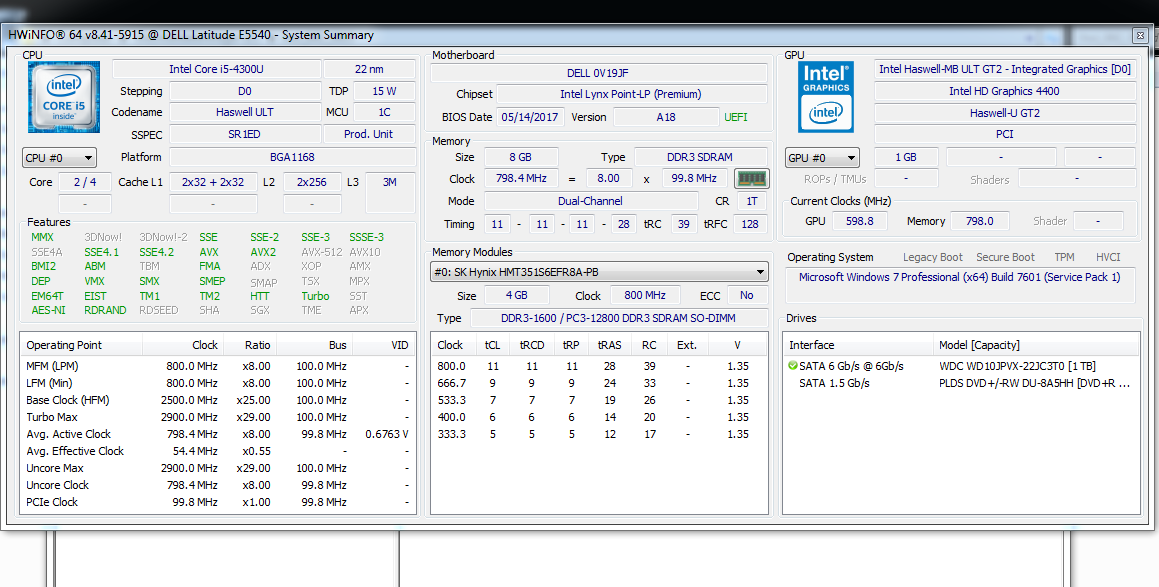
Task: Click the Windows 7 Professional OS link
Action: [959, 277]
